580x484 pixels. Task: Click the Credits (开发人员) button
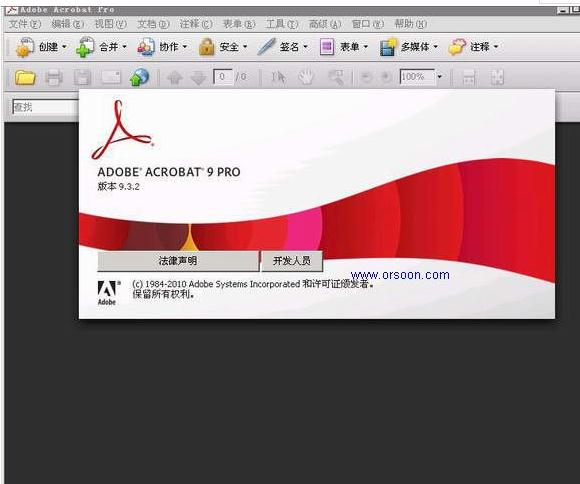click(x=292, y=261)
